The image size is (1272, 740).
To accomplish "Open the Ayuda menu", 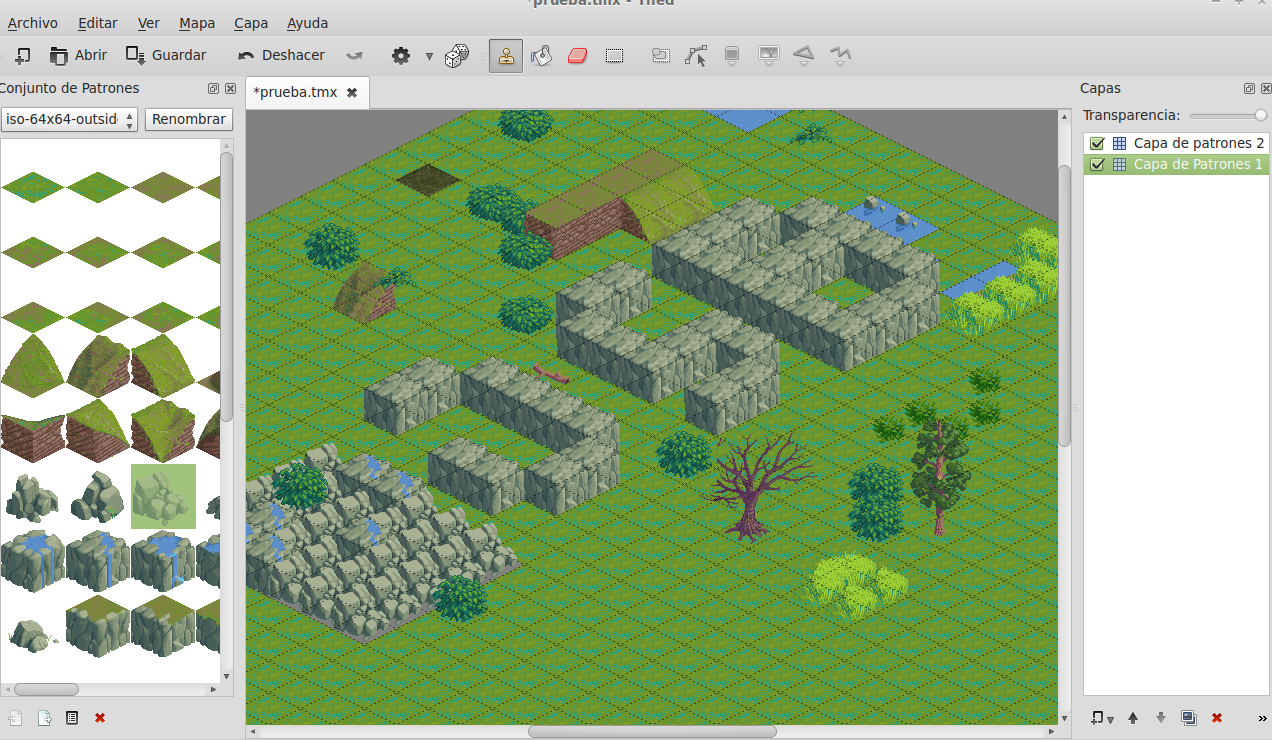I will tap(307, 23).
